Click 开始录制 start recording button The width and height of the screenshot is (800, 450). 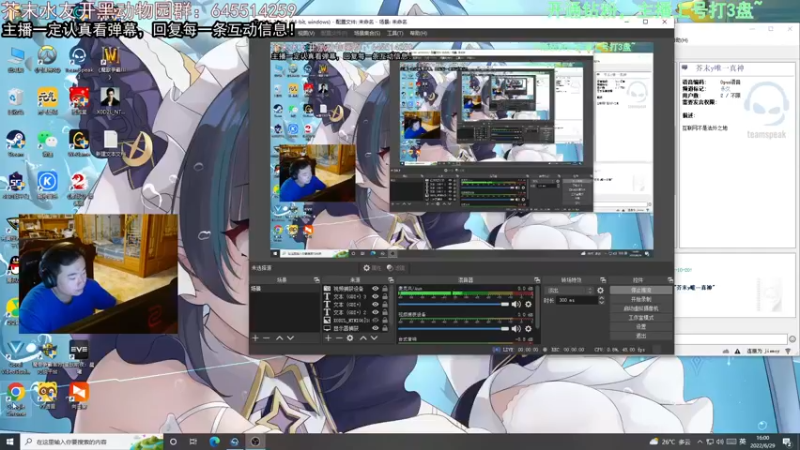641,299
